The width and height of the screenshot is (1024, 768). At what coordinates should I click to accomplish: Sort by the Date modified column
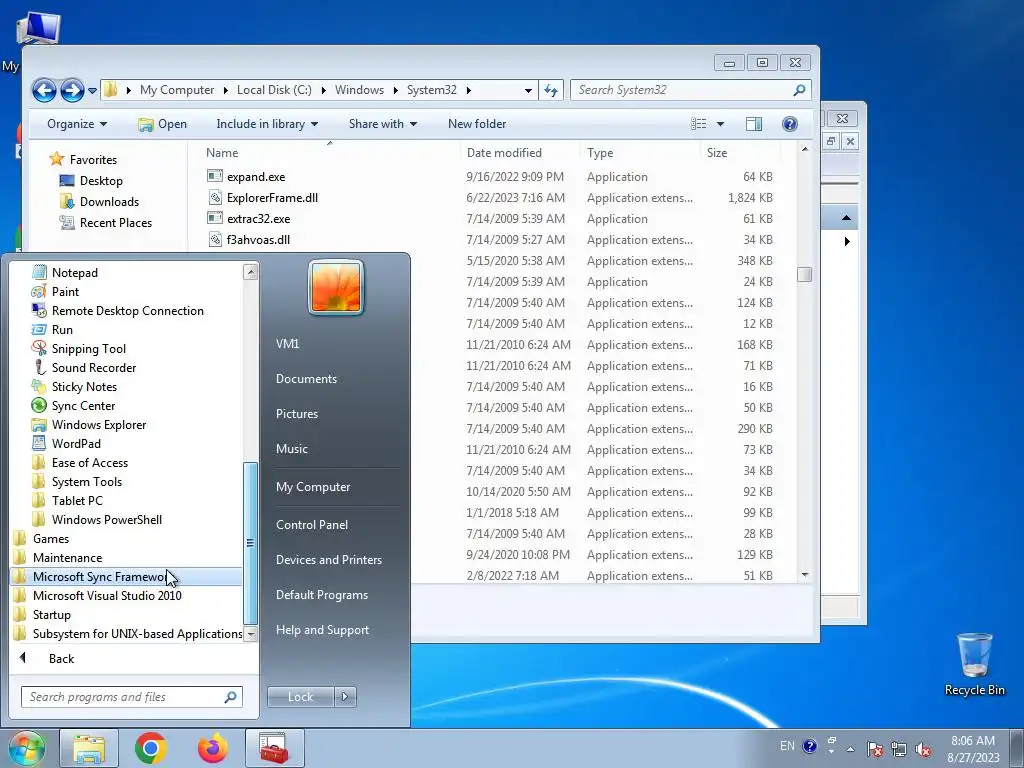(504, 153)
